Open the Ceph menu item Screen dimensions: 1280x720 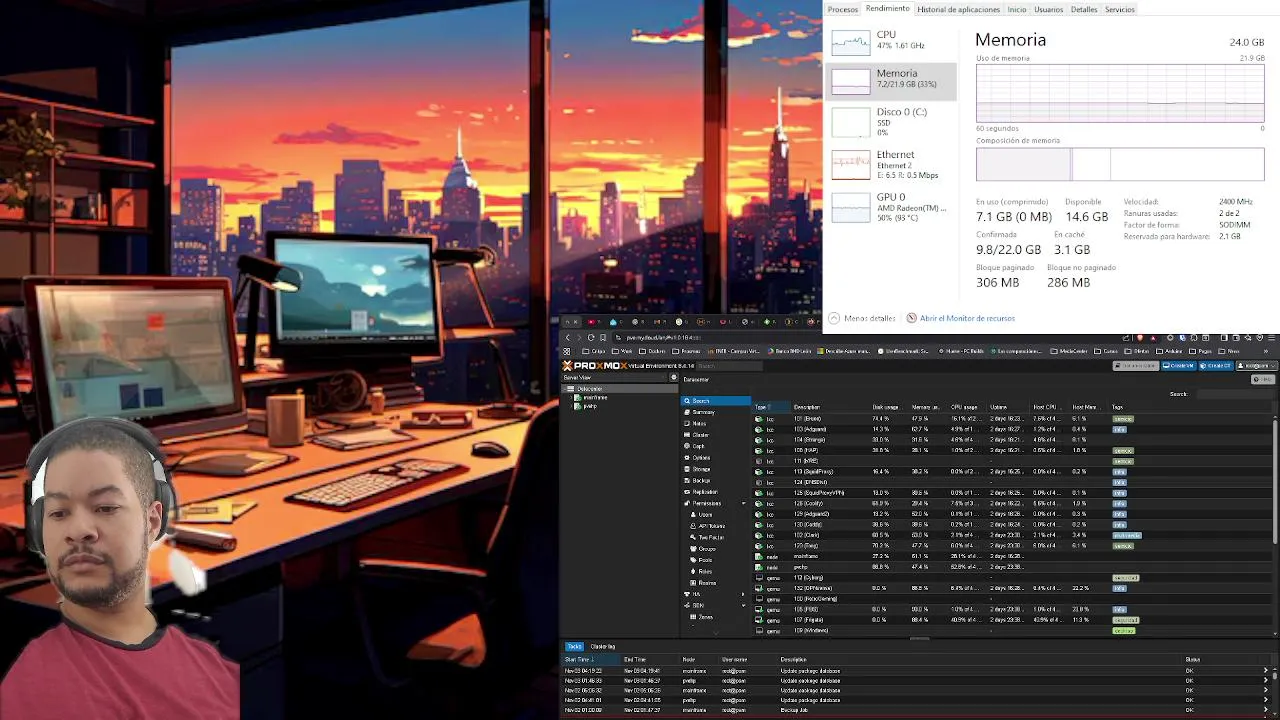point(716,446)
